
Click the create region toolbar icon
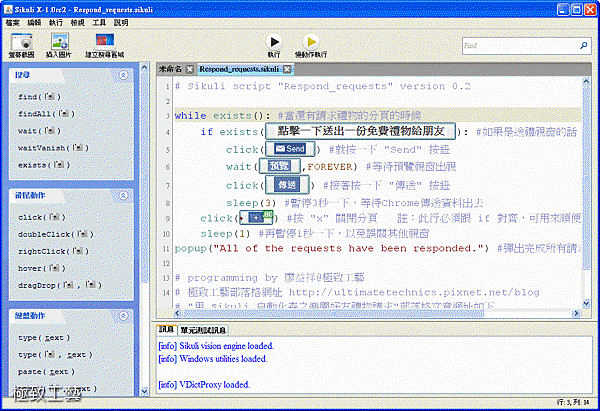tap(104, 45)
